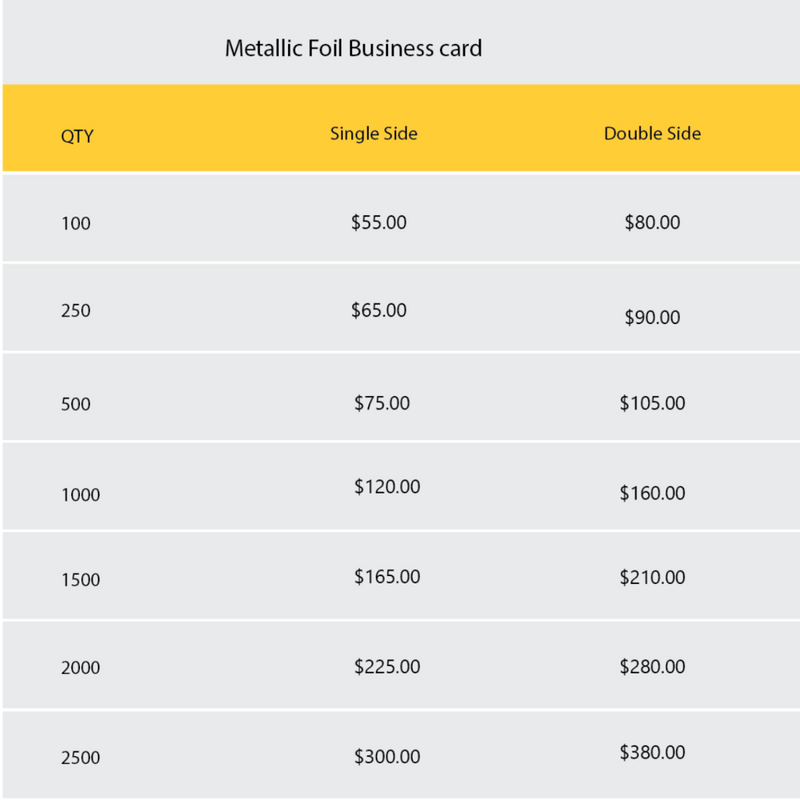Click the Metallic Foil Business card title

point(353,48)
